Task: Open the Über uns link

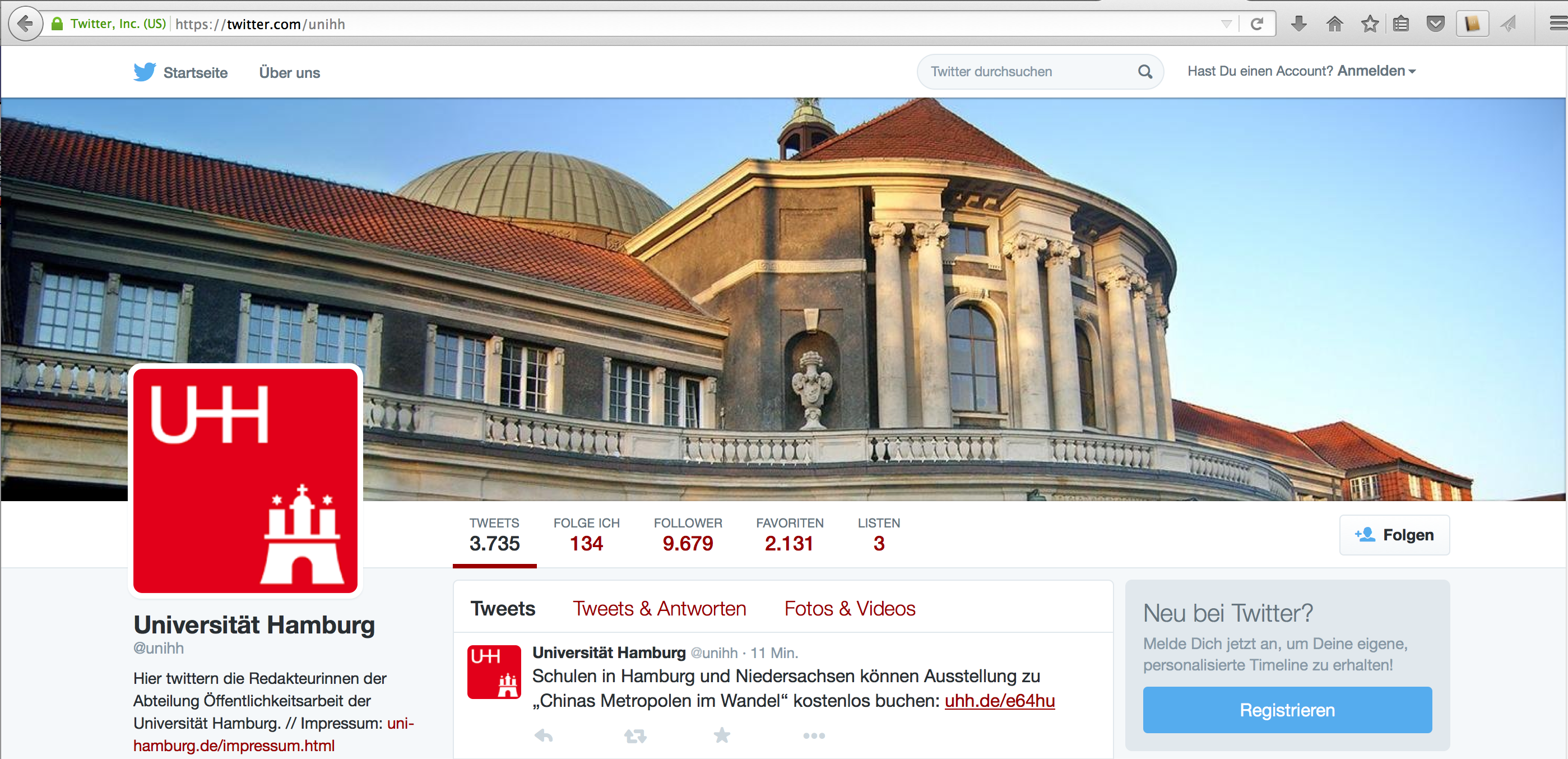Action: tap(289, 72)
